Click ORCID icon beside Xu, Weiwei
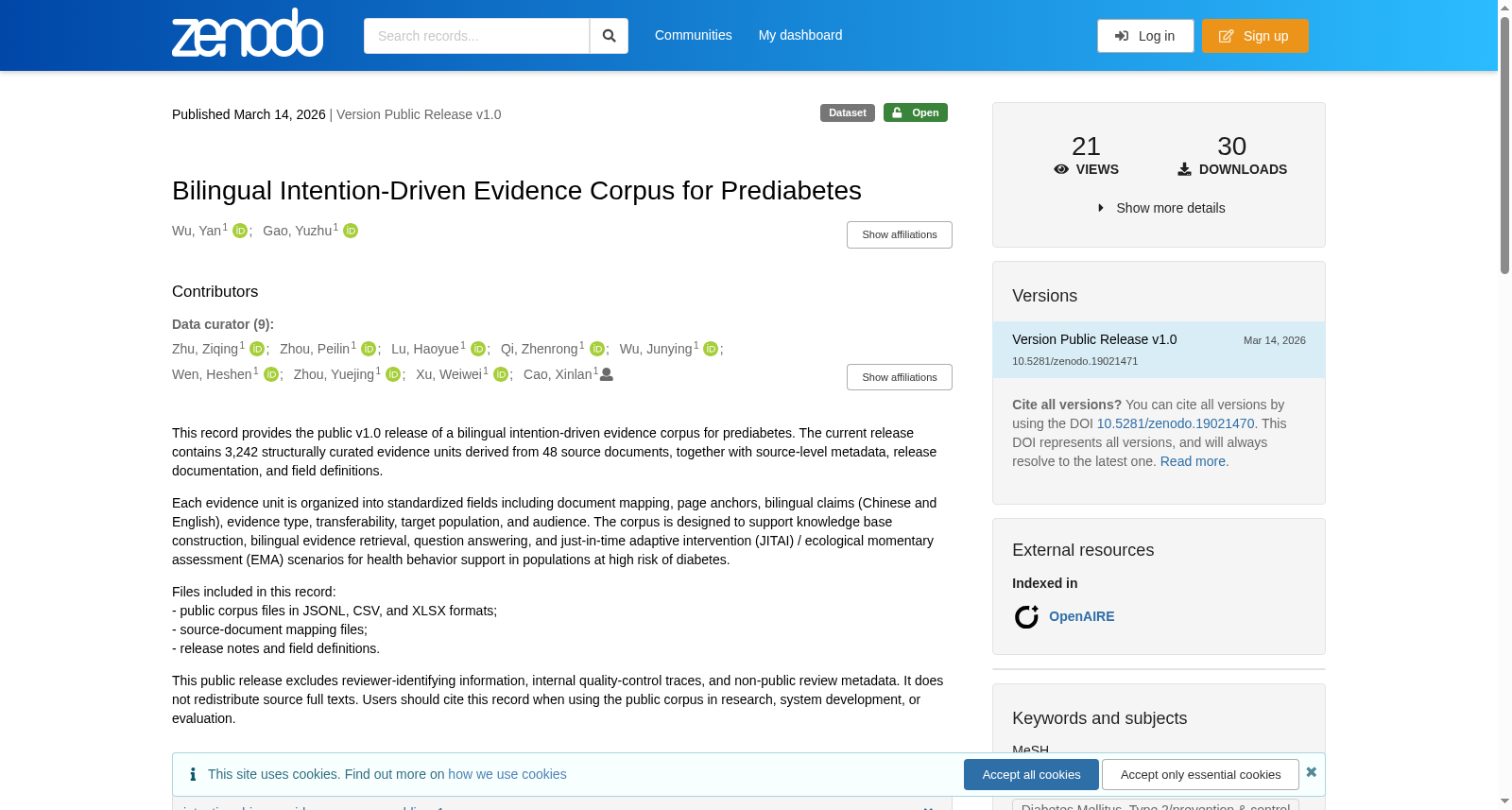The height and width of the screenshot is (810, 1512). coord(501,374)
